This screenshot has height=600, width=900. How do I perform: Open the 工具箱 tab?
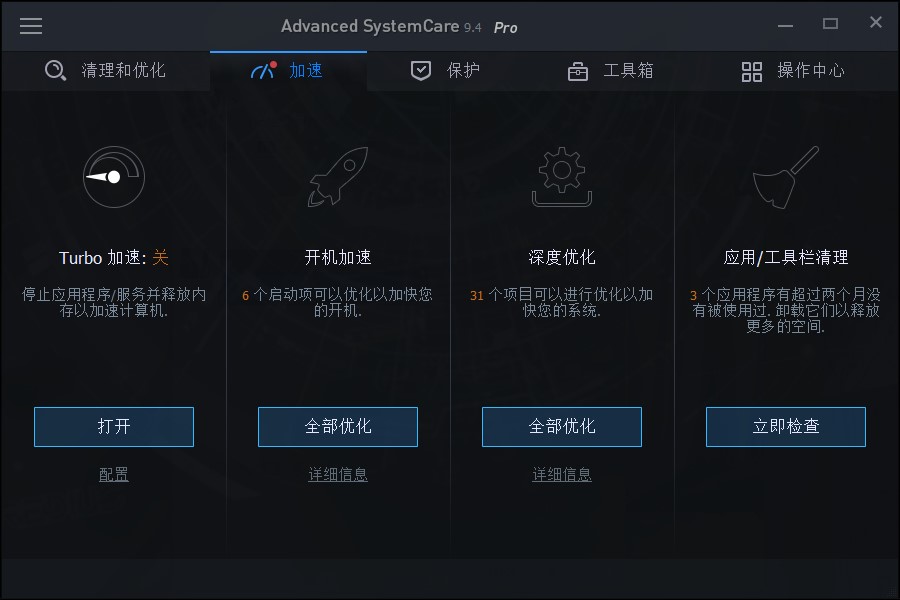(611, 71)
